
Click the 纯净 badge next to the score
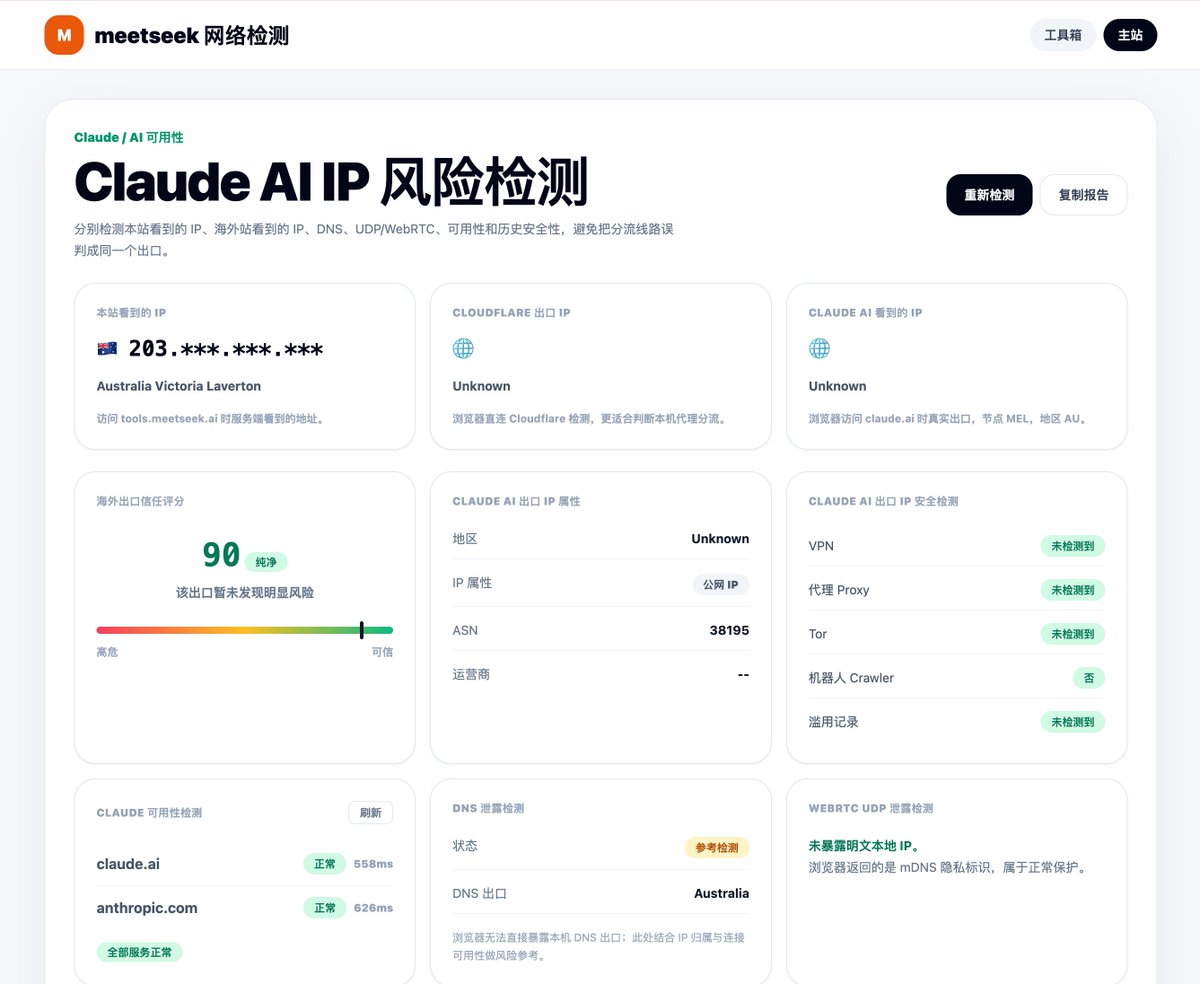click(266, 562)
